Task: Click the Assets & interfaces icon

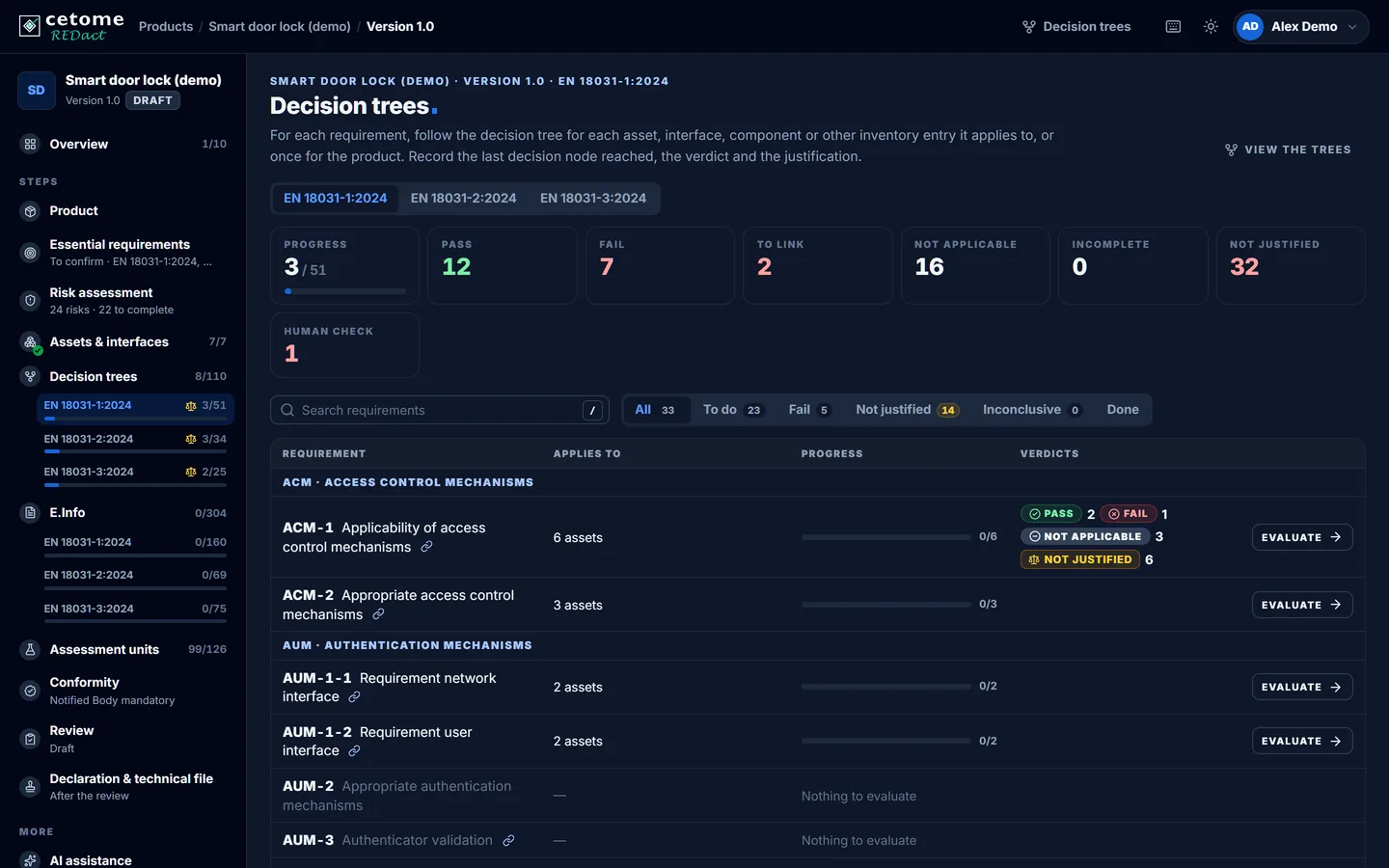Action: [x=30, y=342]
